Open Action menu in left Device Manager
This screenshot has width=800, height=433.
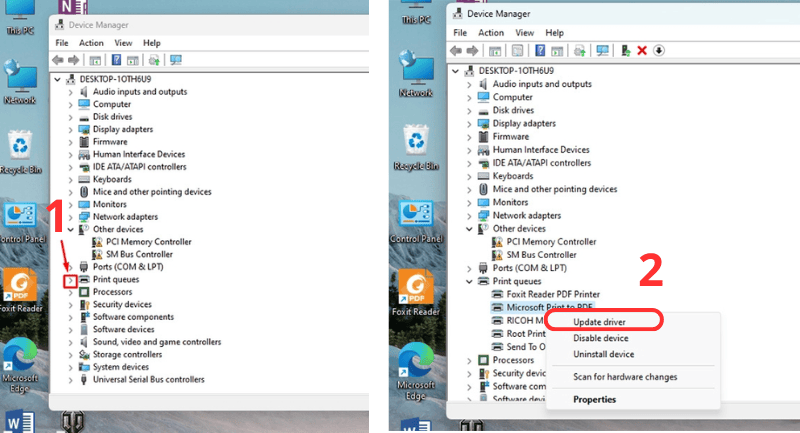[91, 43]
